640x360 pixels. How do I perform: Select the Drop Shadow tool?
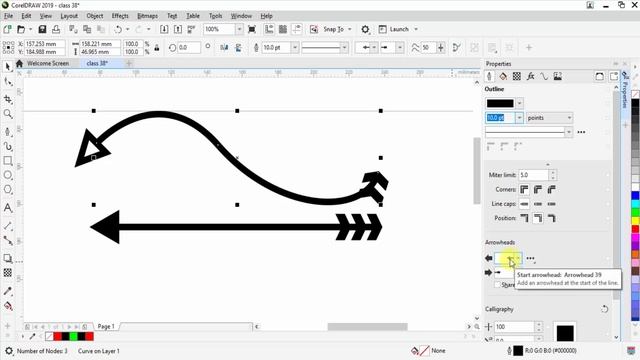click(8, 258)
